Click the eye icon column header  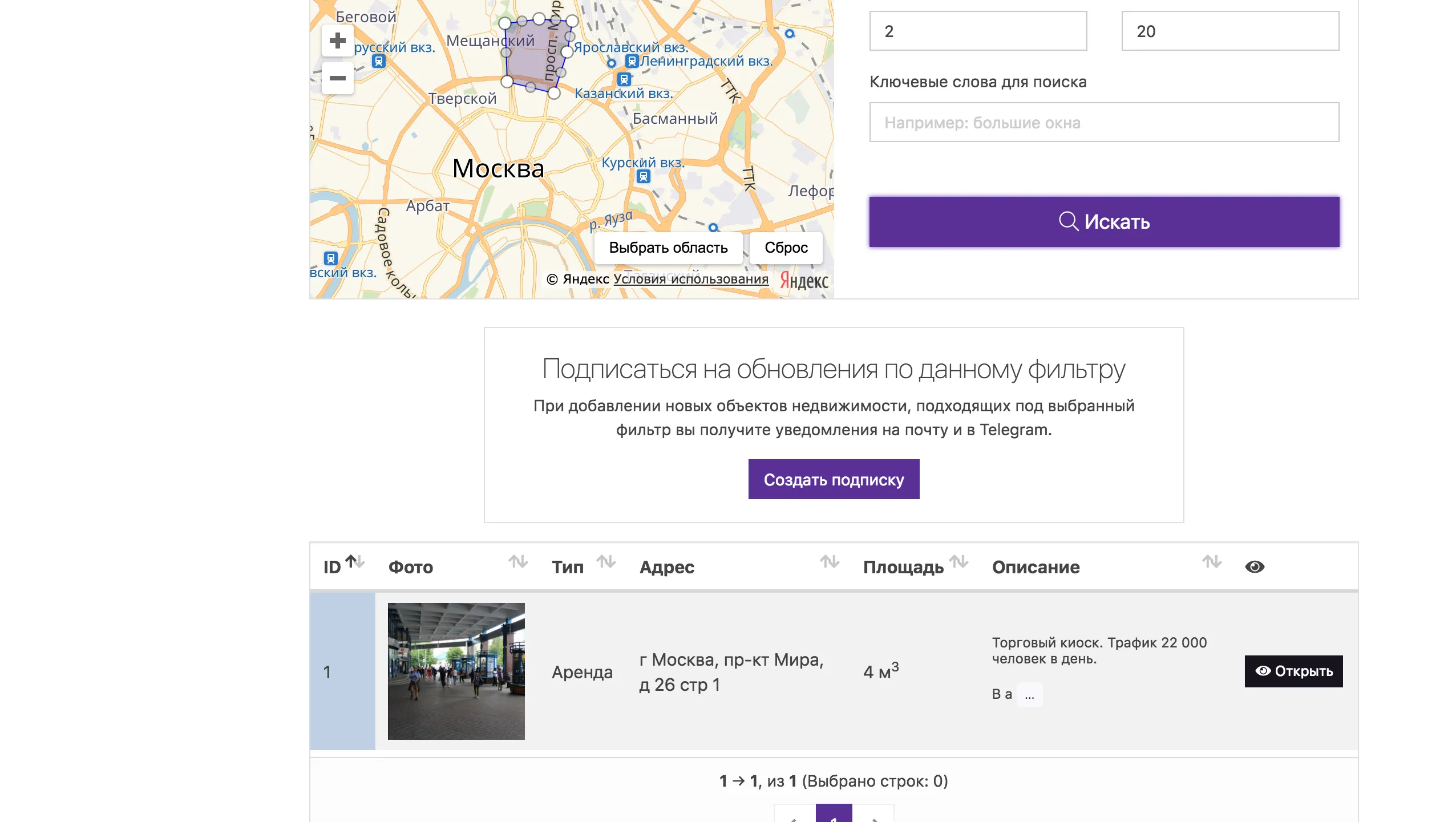click(x=1254, y=566)
